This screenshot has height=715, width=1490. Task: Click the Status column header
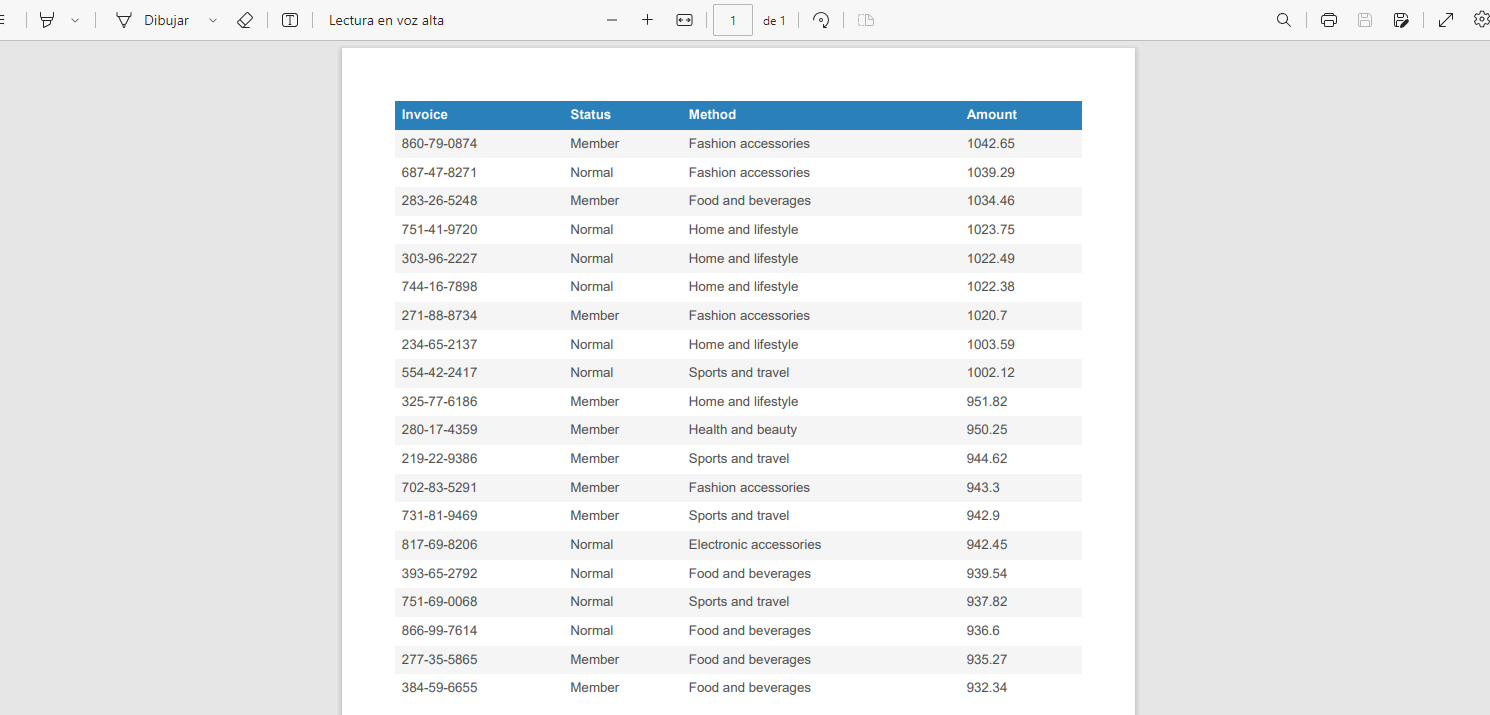(x=590, y=115)
